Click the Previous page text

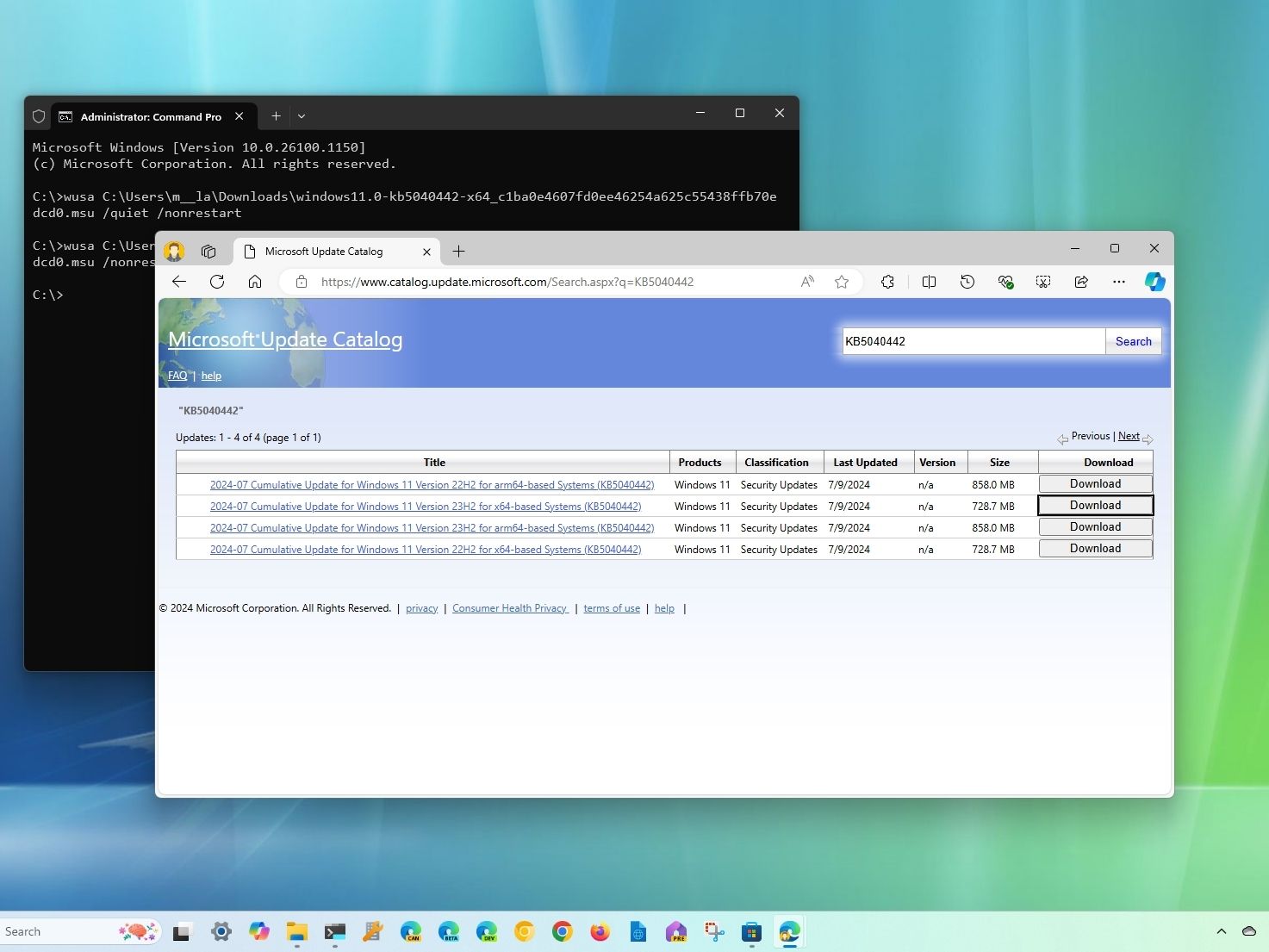point(1090,436)
